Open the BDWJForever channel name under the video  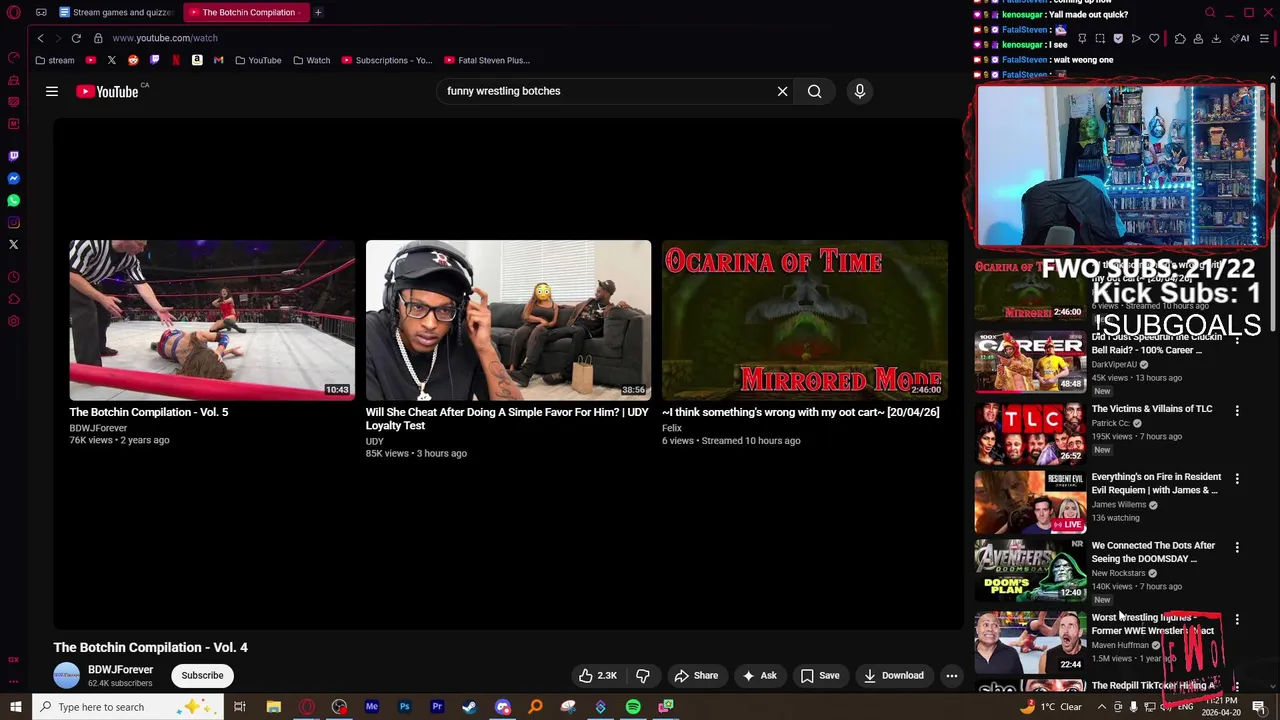120,670
